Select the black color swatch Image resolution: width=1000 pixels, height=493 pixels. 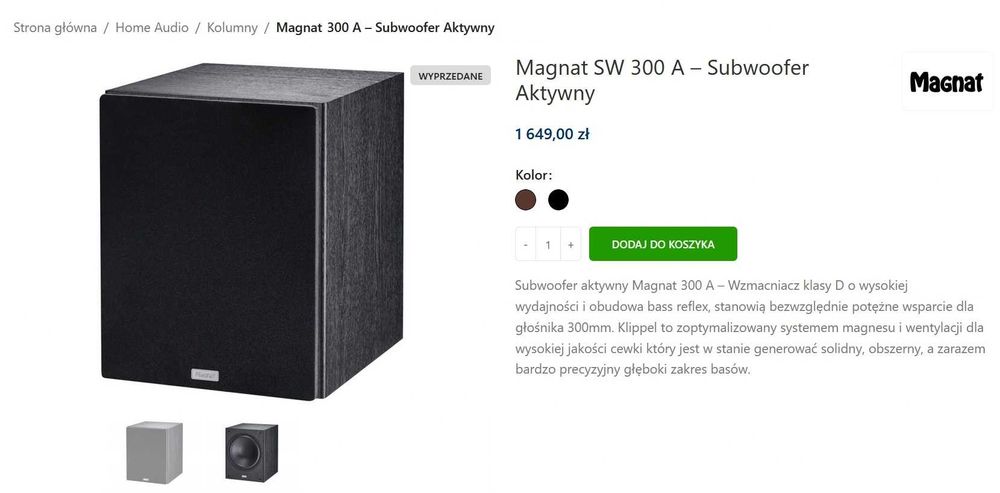(558, 200)
